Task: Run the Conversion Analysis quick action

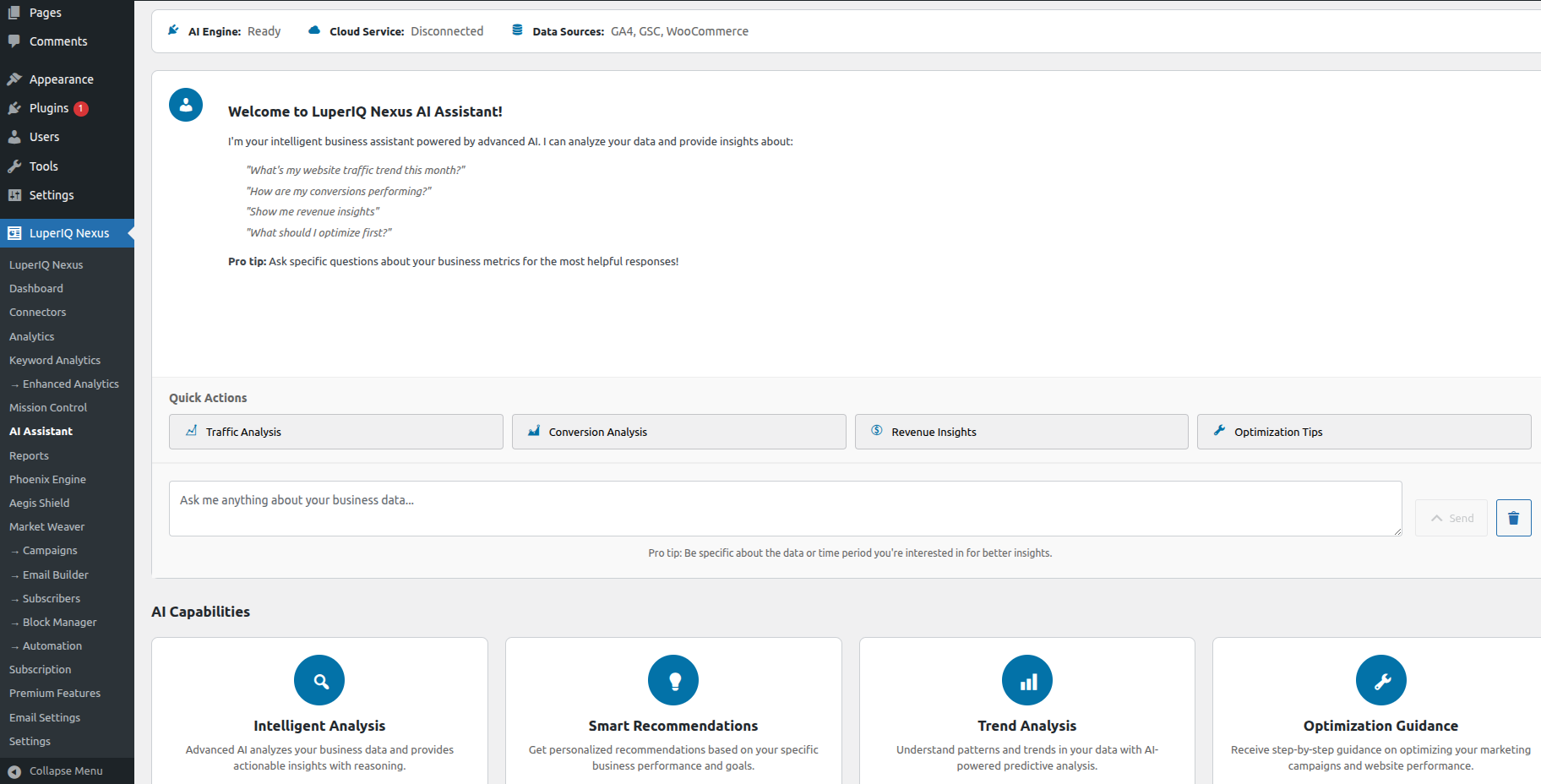Action: (678, 432)
